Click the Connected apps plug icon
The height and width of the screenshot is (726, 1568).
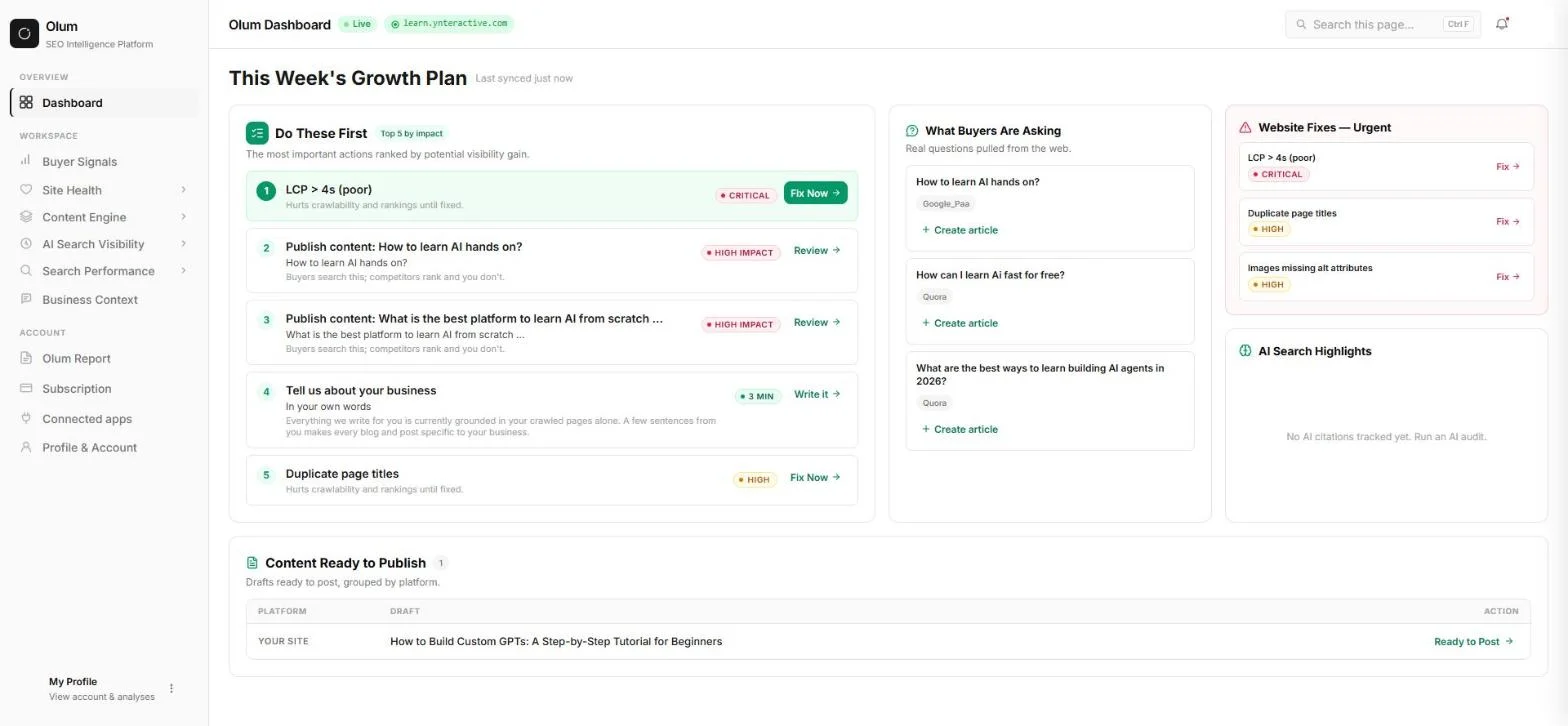[26, 418]
